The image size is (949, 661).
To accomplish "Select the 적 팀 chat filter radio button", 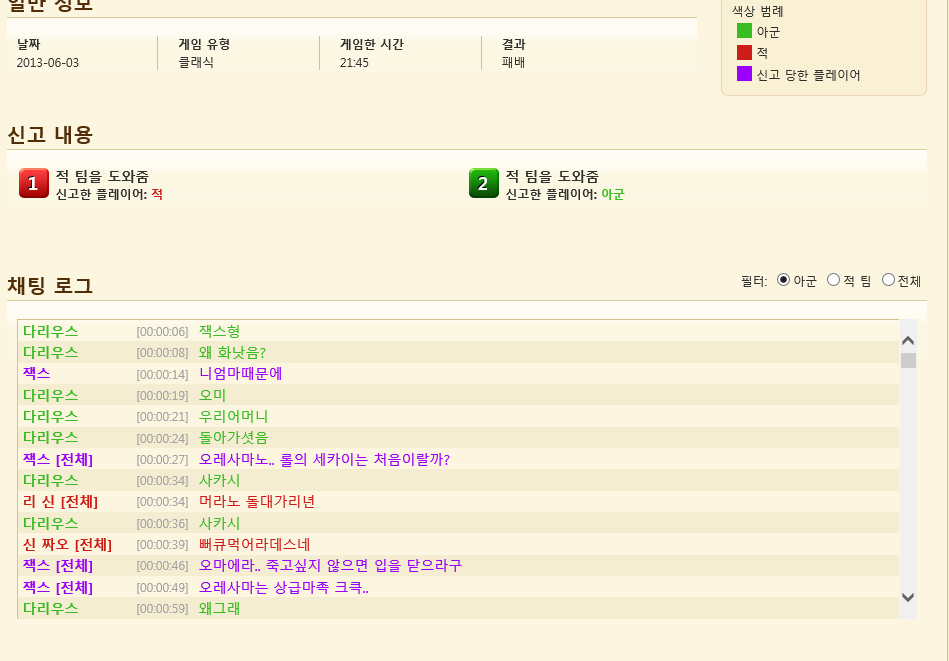I will [x=833, y=280].
